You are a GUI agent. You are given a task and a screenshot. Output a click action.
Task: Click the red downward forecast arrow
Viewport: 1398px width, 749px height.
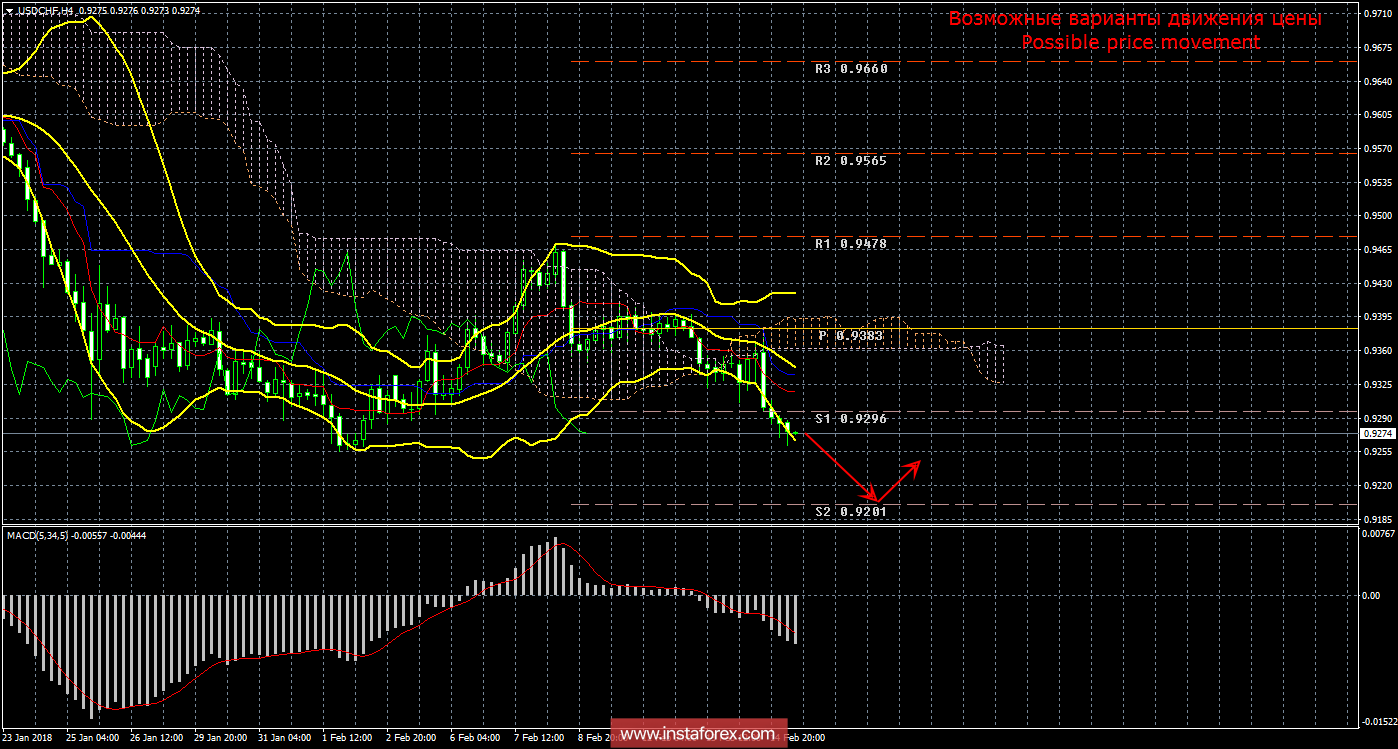tap(840, 465)
